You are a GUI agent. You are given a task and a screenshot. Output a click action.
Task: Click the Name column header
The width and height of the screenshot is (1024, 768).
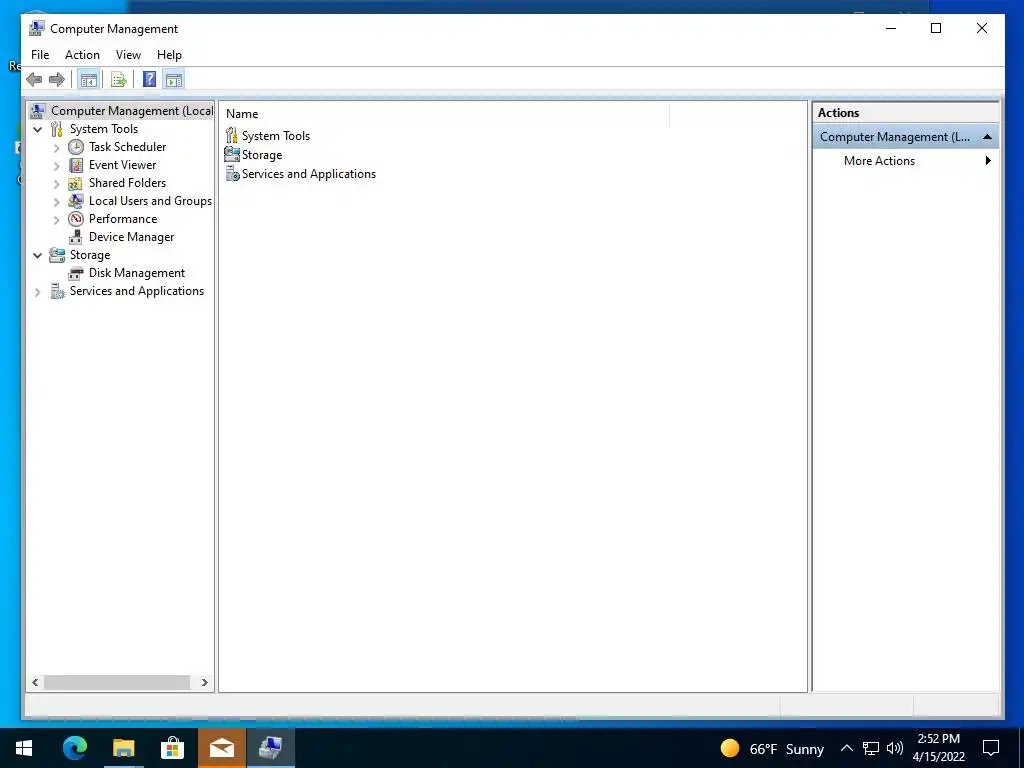[444, 114]
